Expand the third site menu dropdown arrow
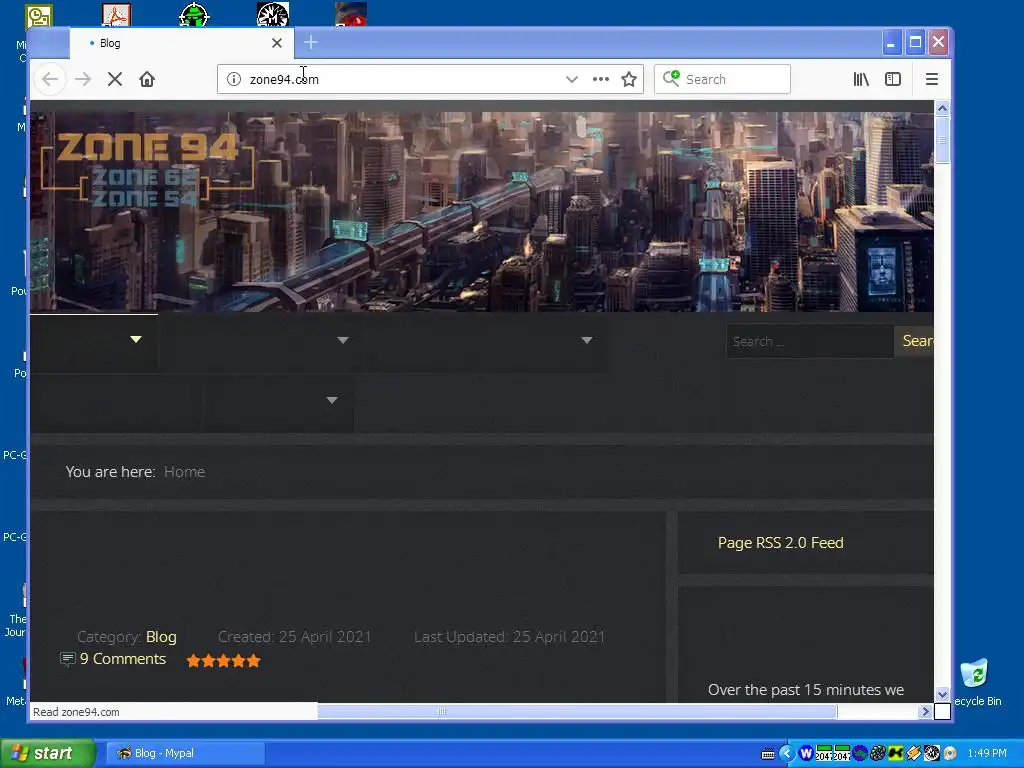This screenshot has width=1024, height=768. point(586,340)
